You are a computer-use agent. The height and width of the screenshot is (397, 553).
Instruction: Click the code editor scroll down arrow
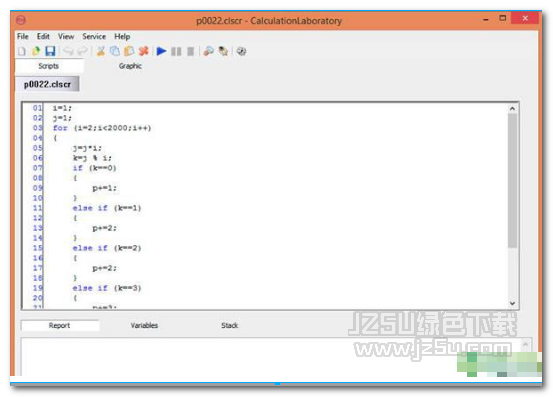click(512, 304)
